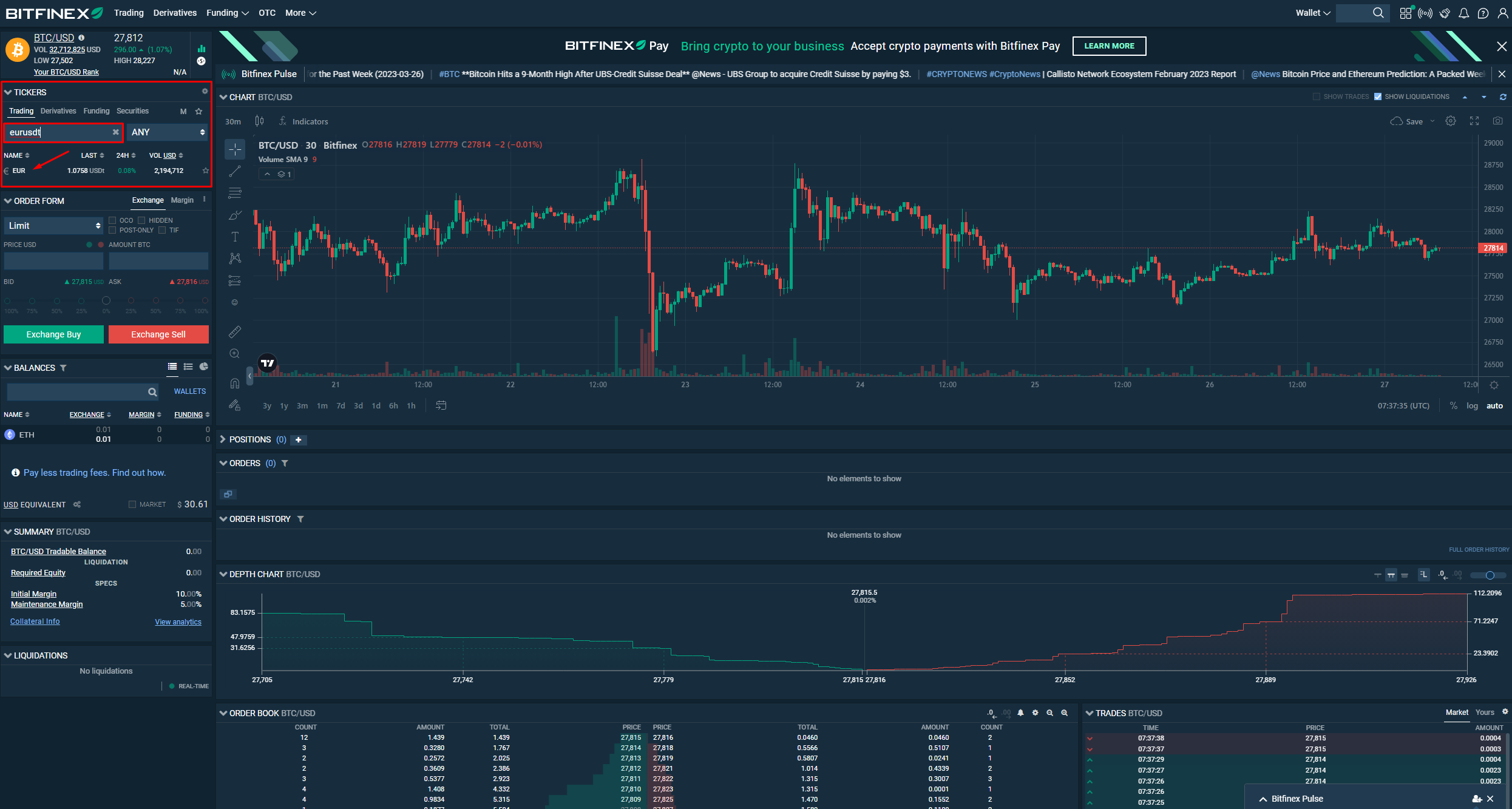The image size is (1512, 809).
Task: Select the measure ruler tool
Action: coord(235,331)
